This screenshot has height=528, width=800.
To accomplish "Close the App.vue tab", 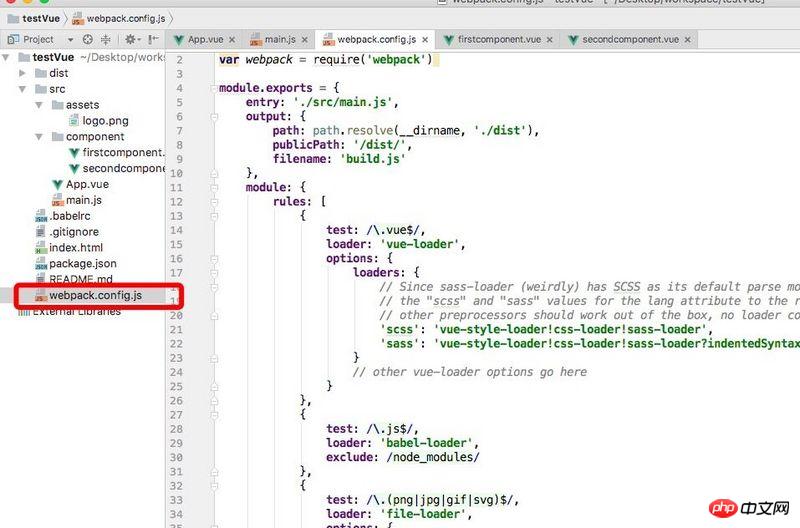I will [232, 40].
